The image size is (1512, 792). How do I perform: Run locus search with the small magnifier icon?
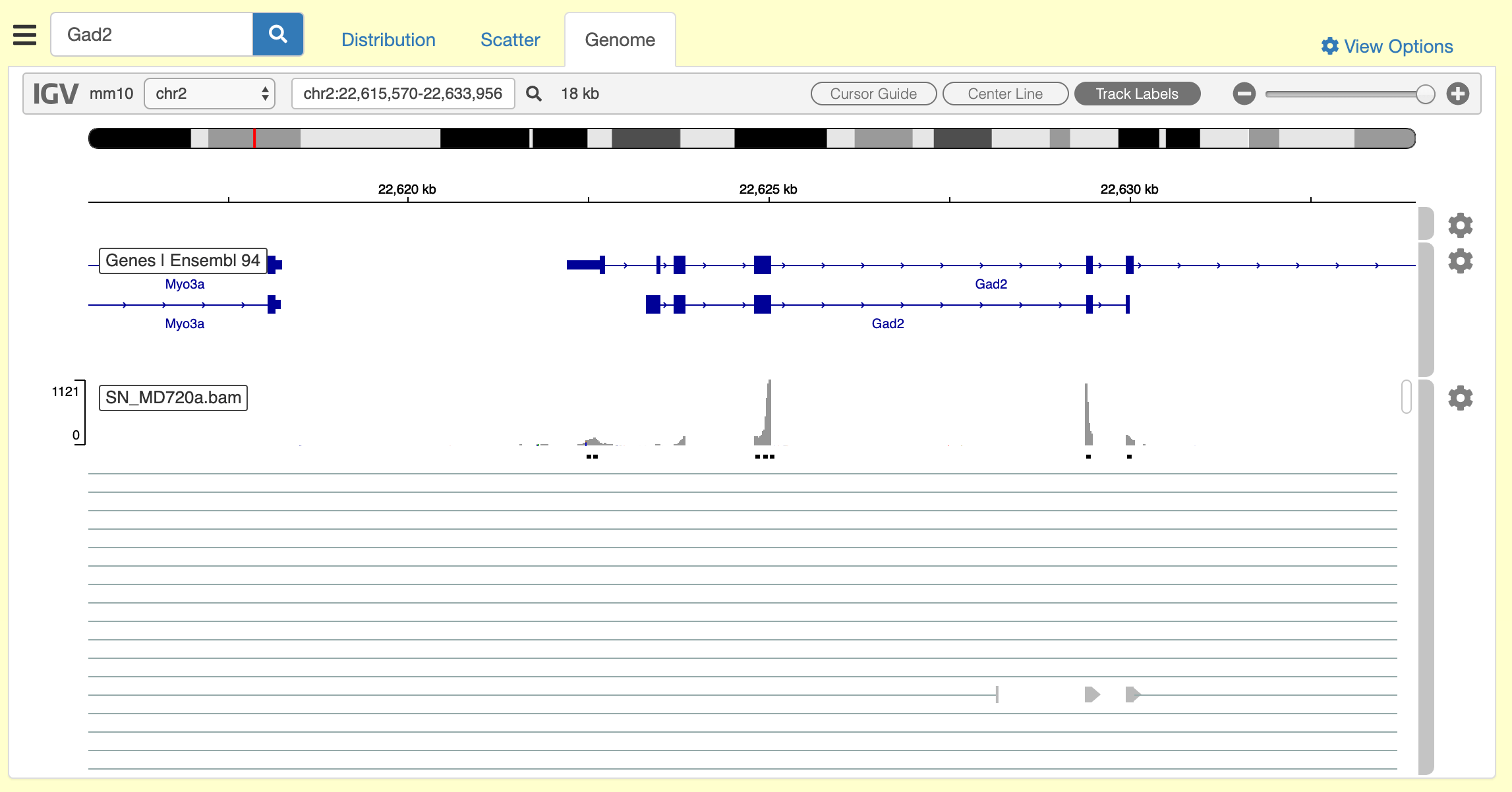coord(534,94)
